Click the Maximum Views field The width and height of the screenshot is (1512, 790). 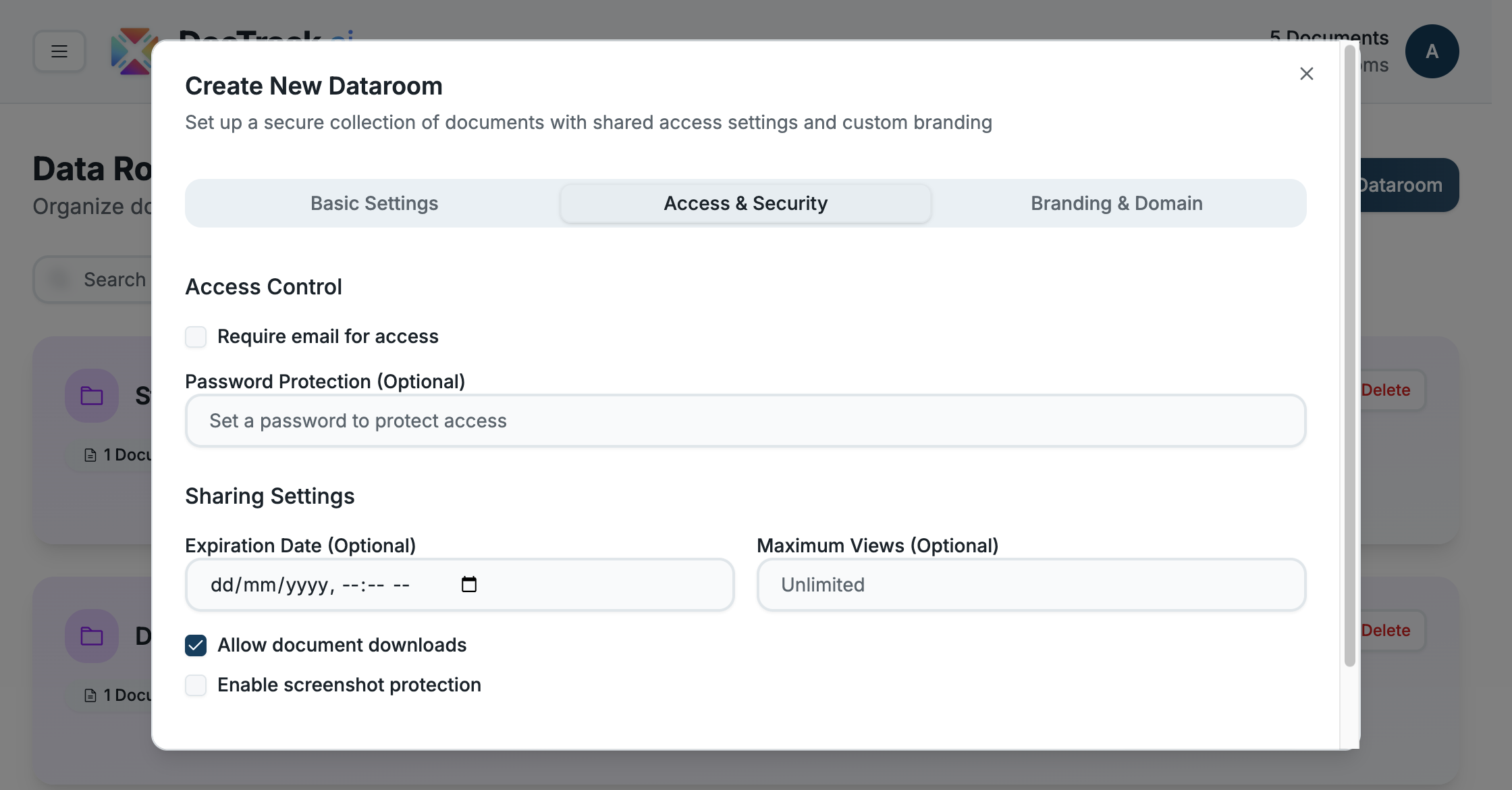(1031, 585)
